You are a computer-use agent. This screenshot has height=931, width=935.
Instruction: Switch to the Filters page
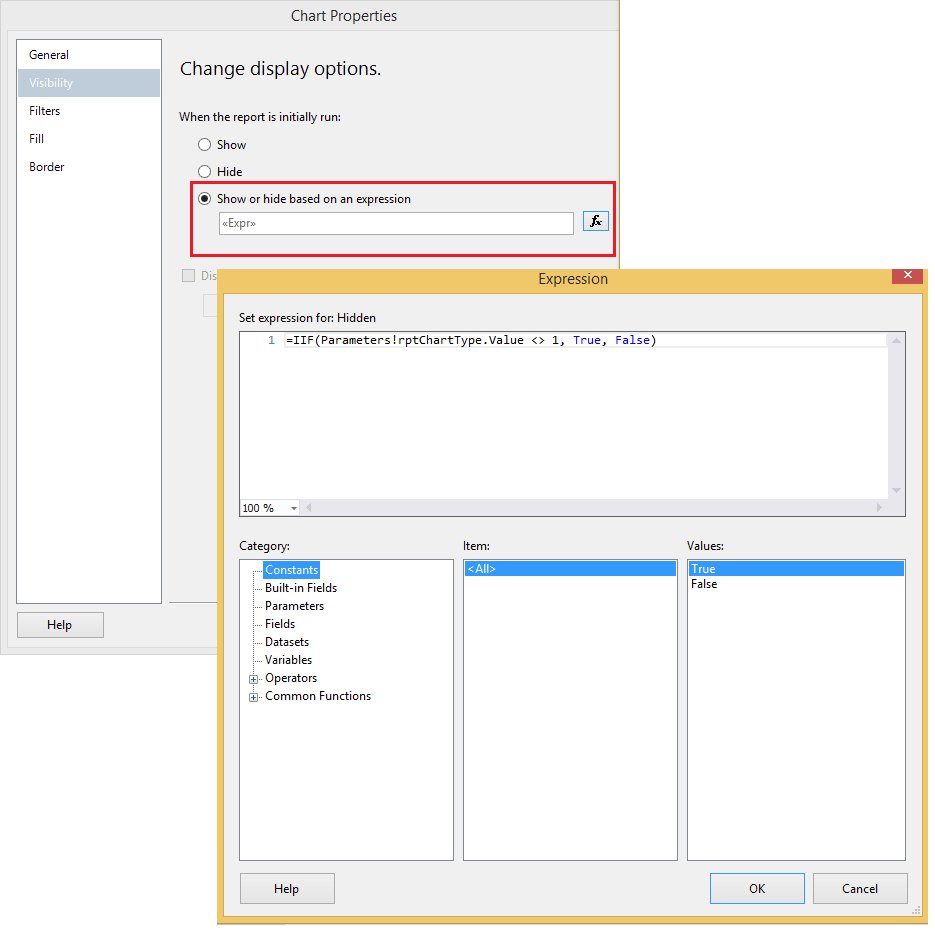click(44, 110)
